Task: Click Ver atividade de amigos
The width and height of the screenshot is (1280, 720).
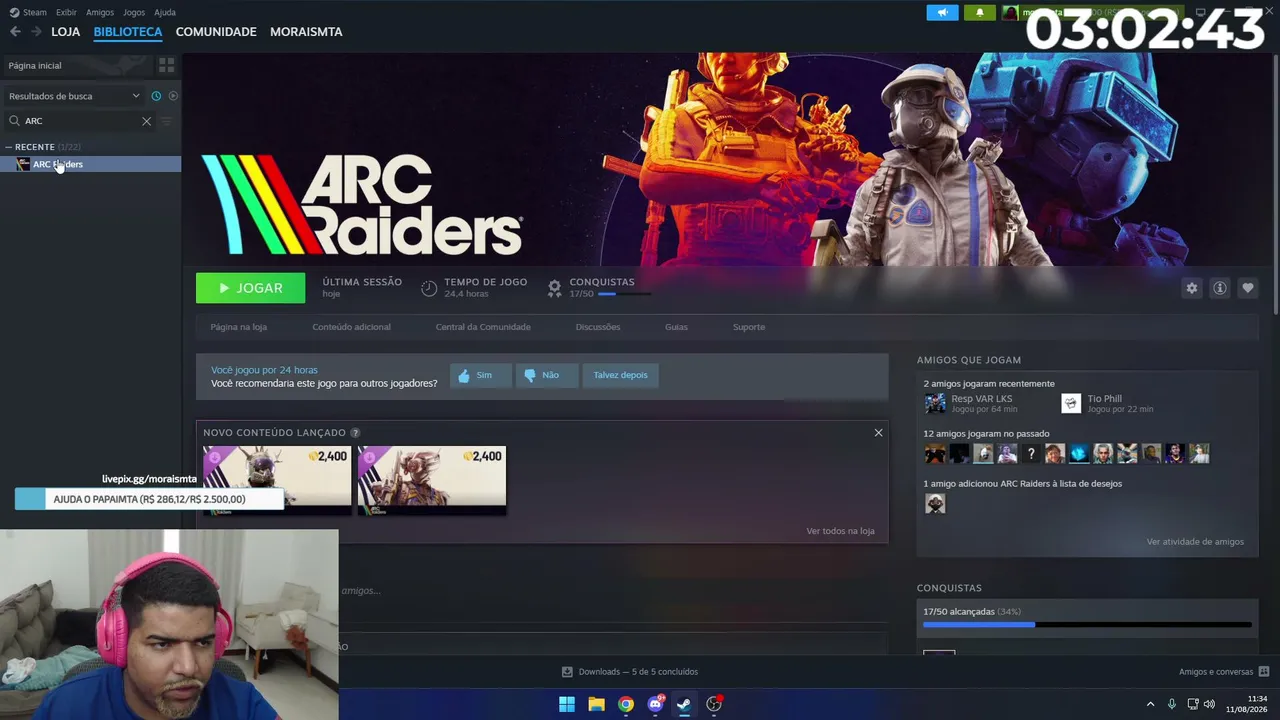Action: (1195, 542)
